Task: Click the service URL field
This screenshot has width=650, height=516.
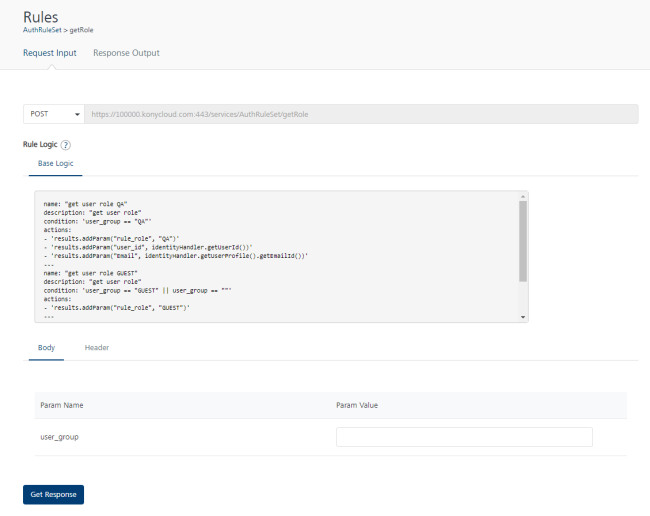Action: click(361, 114)
